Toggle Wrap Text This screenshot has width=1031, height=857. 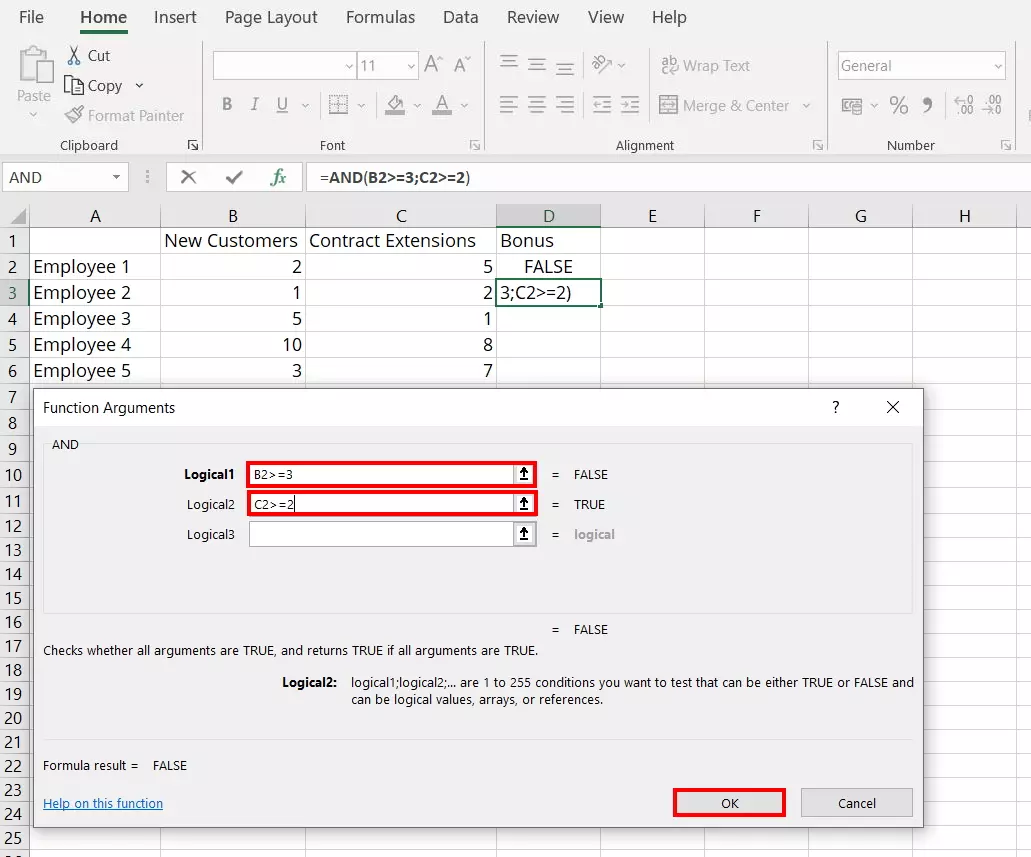coord(705,65)
